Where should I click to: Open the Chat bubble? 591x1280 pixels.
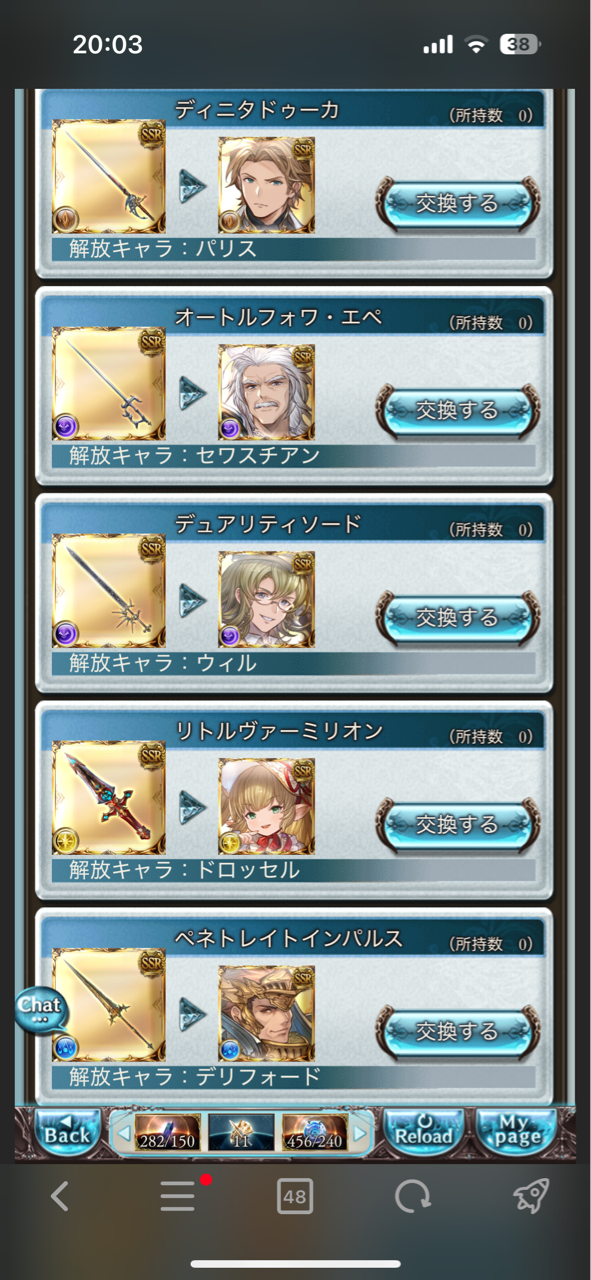pos(40,1010)
